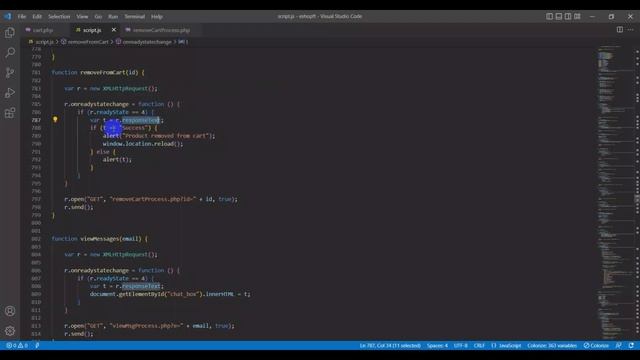Viewport: 640px width, 360px height.
Task: Open the Terminal menu
Action: tap(135, 16)
